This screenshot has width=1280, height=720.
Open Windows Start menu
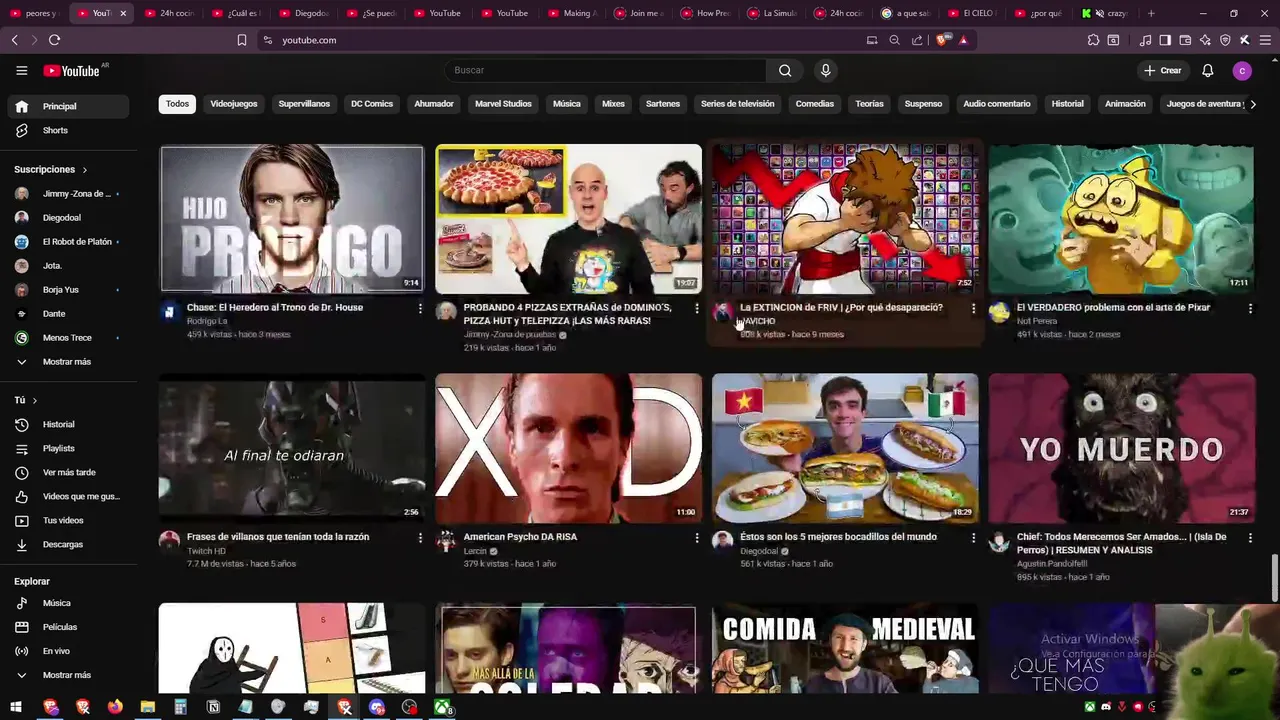click(16, 707)
